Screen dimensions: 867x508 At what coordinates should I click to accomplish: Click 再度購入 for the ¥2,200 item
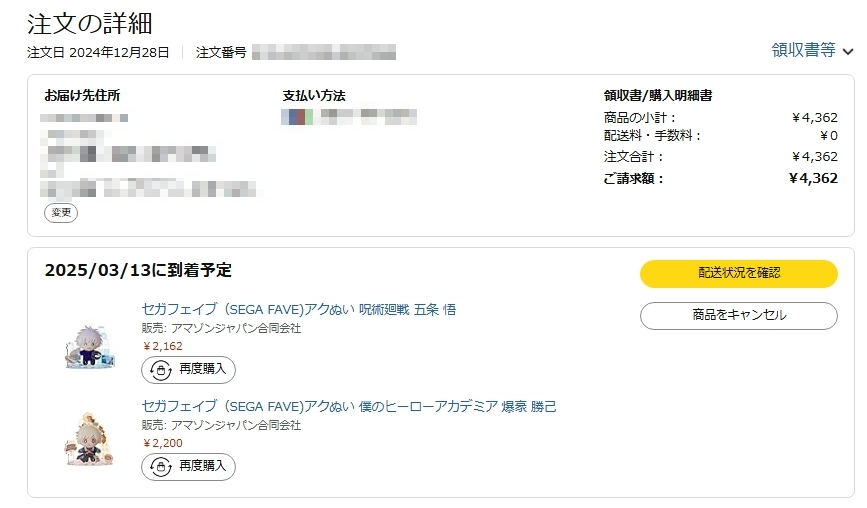coord(189,467)
